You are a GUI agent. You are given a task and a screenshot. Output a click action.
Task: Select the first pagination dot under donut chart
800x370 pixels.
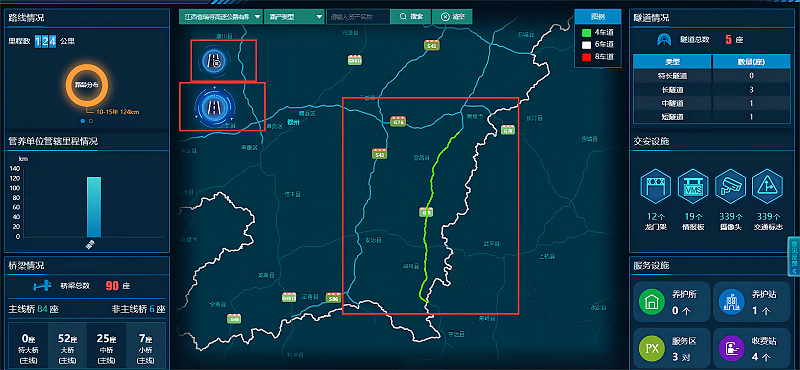point(83,121)
